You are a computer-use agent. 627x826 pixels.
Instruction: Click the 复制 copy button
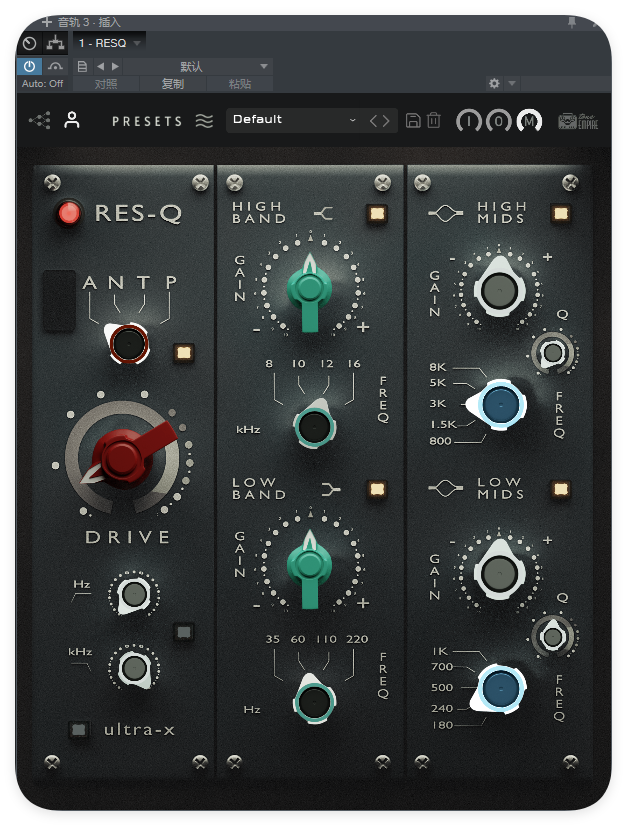(x=173, y=84)
